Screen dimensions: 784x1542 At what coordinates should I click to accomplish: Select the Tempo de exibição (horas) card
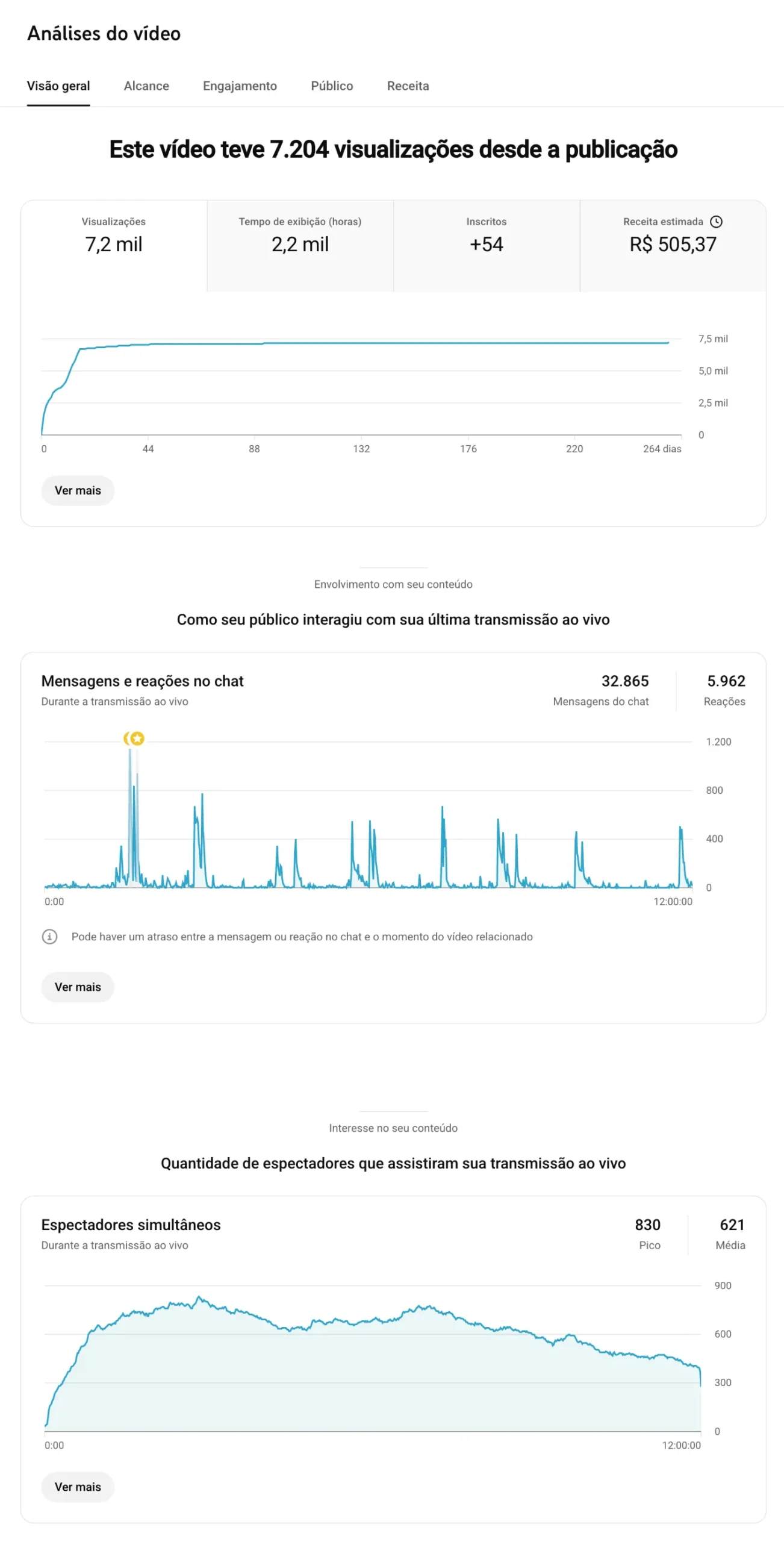[x=300, y=246]
